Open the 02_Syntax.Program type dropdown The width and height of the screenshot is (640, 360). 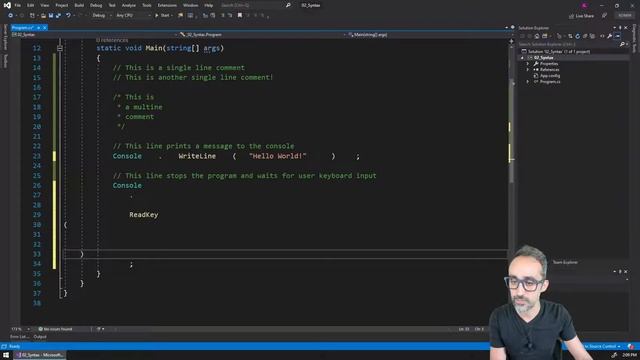(261, 35)
